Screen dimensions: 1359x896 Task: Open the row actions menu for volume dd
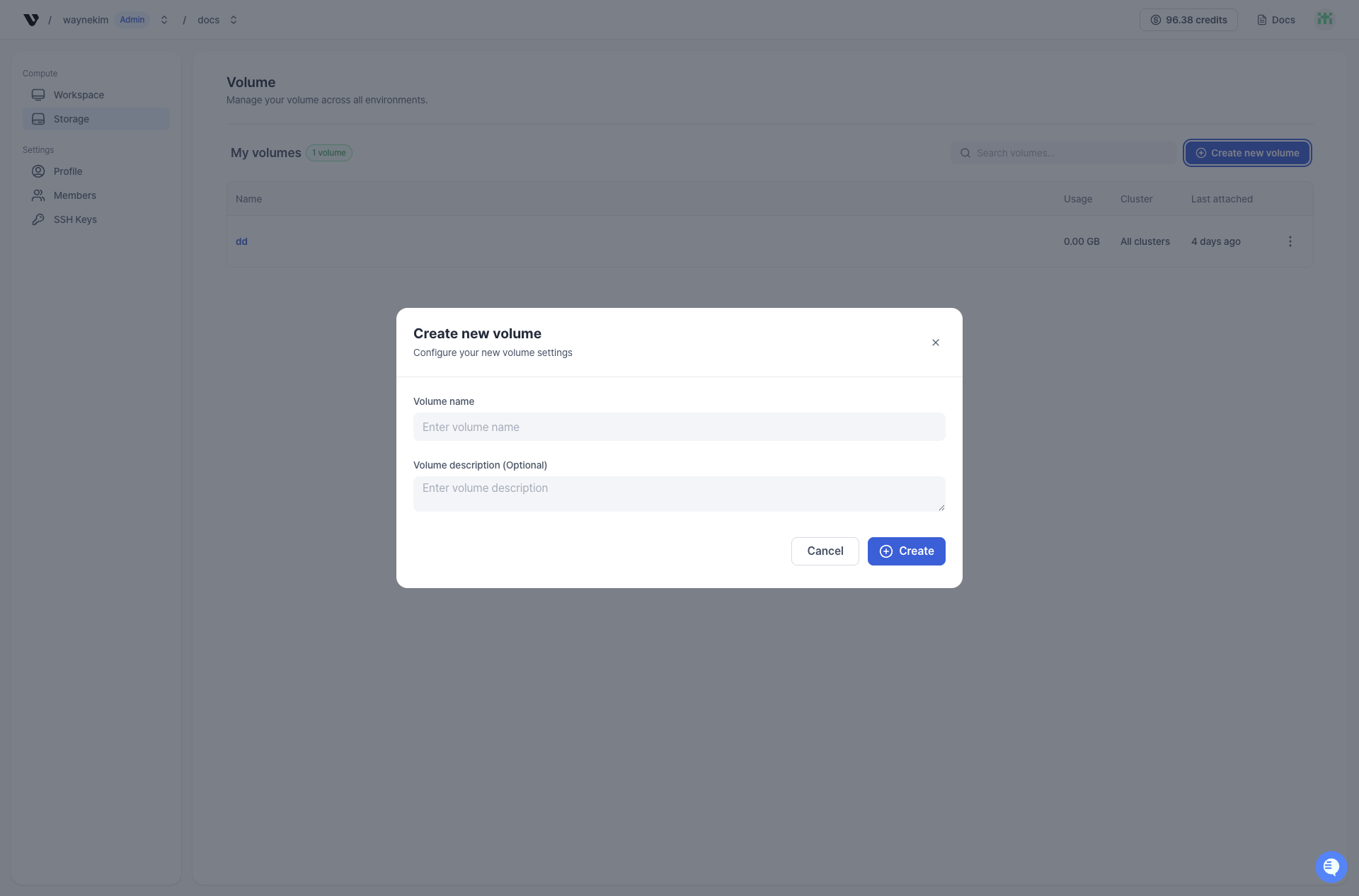click(1290, 241)
